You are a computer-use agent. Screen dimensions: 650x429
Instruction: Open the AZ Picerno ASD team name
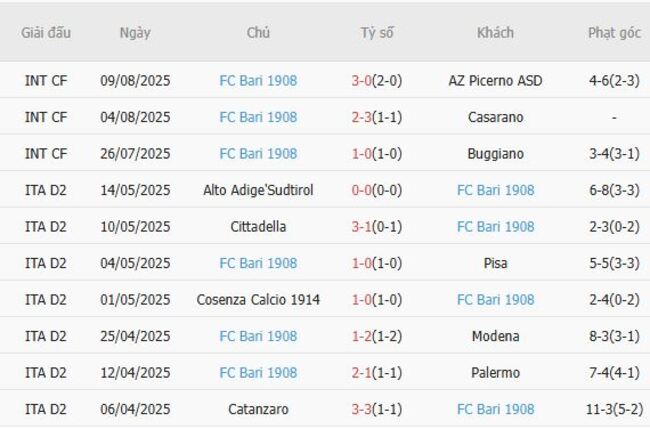(495, 81)
